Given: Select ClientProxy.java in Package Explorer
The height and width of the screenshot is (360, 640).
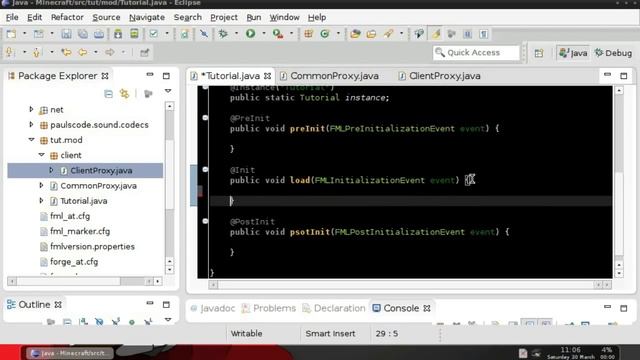Looking at the screenshot, I should tap(85, 170).
